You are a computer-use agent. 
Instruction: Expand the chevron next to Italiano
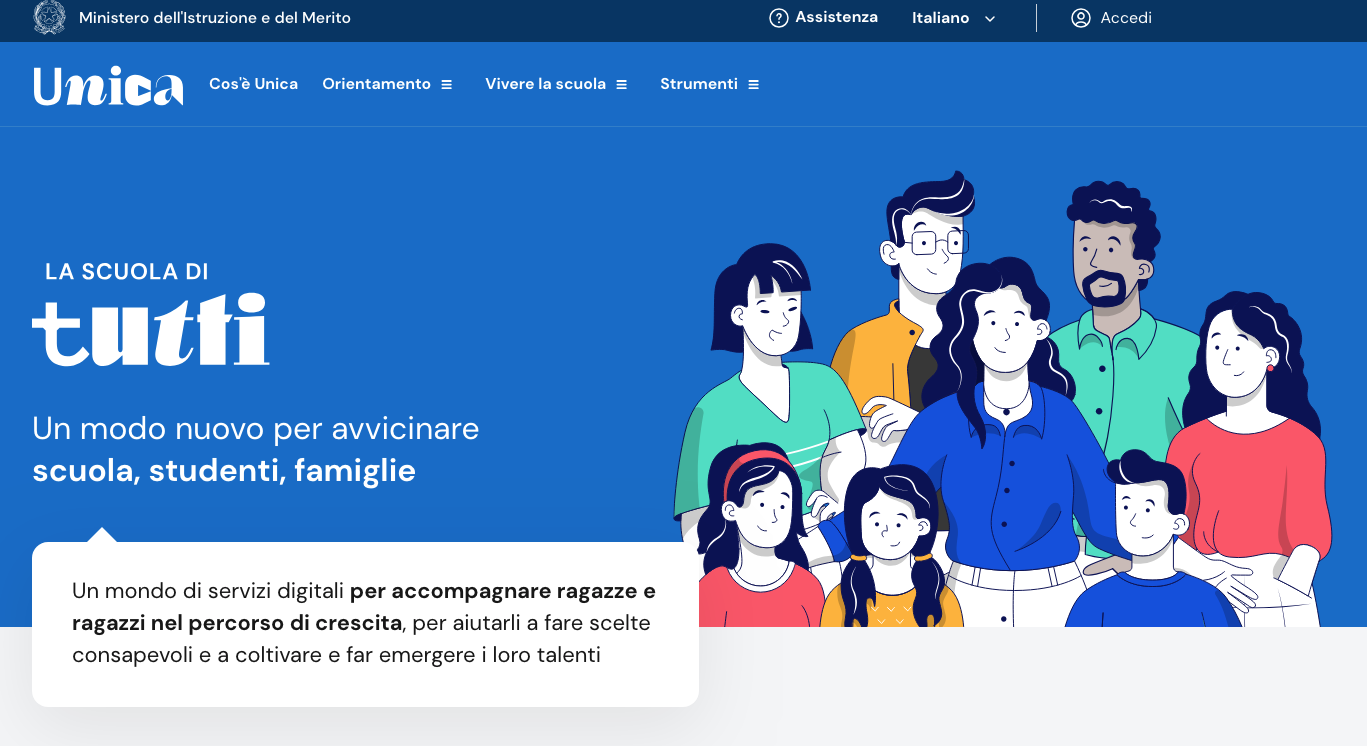990,19
